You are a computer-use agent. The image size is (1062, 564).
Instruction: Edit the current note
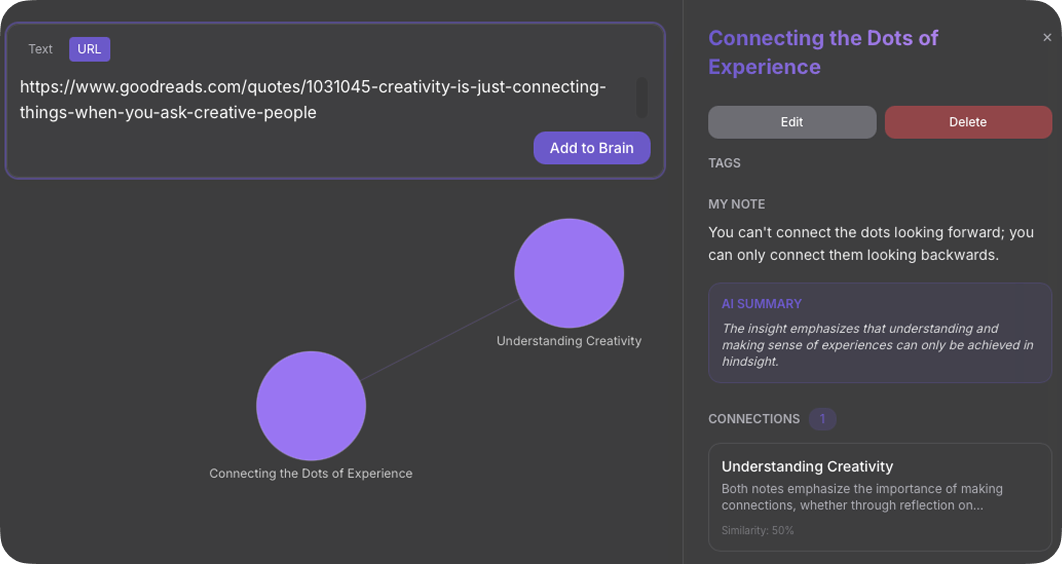(792, 122)
